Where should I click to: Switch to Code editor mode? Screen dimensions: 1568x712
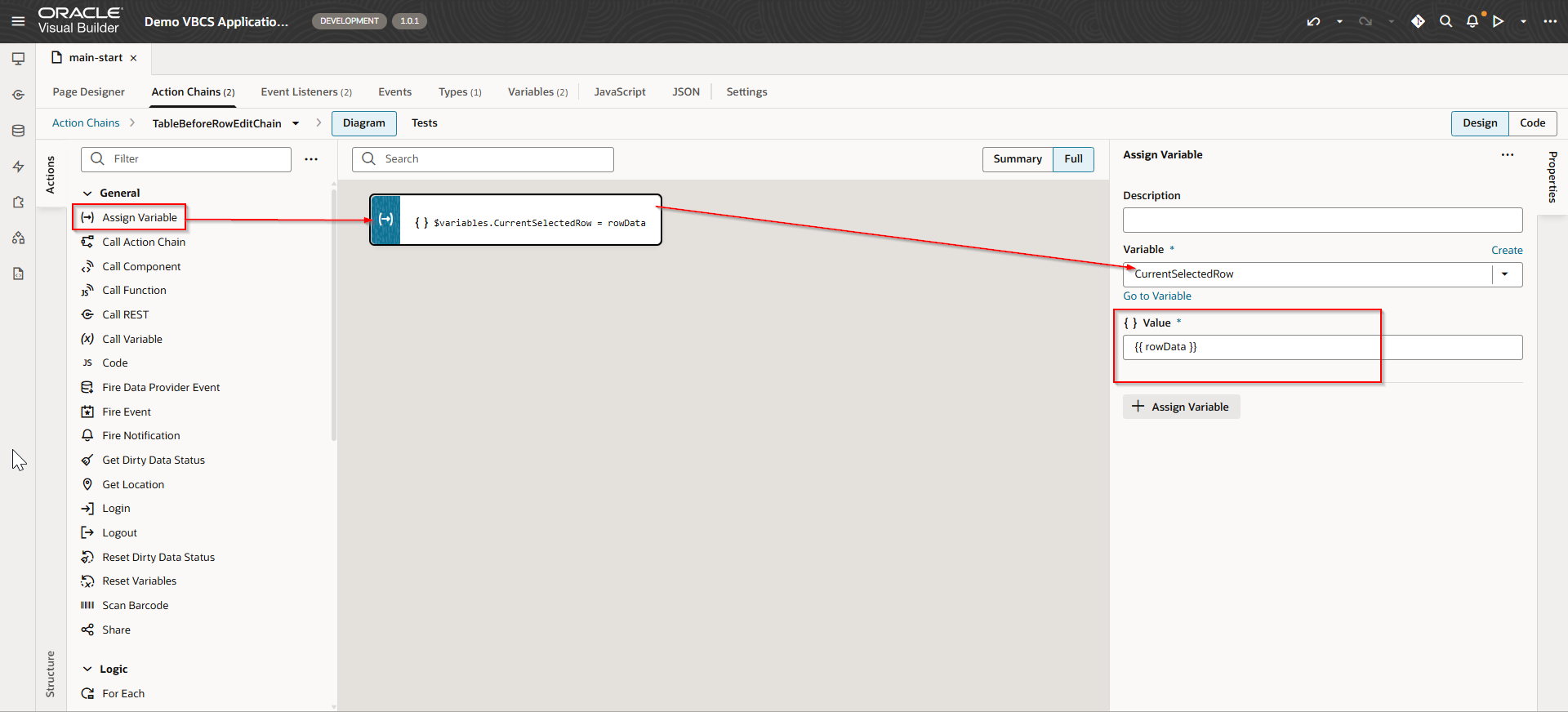[1532, 123]
